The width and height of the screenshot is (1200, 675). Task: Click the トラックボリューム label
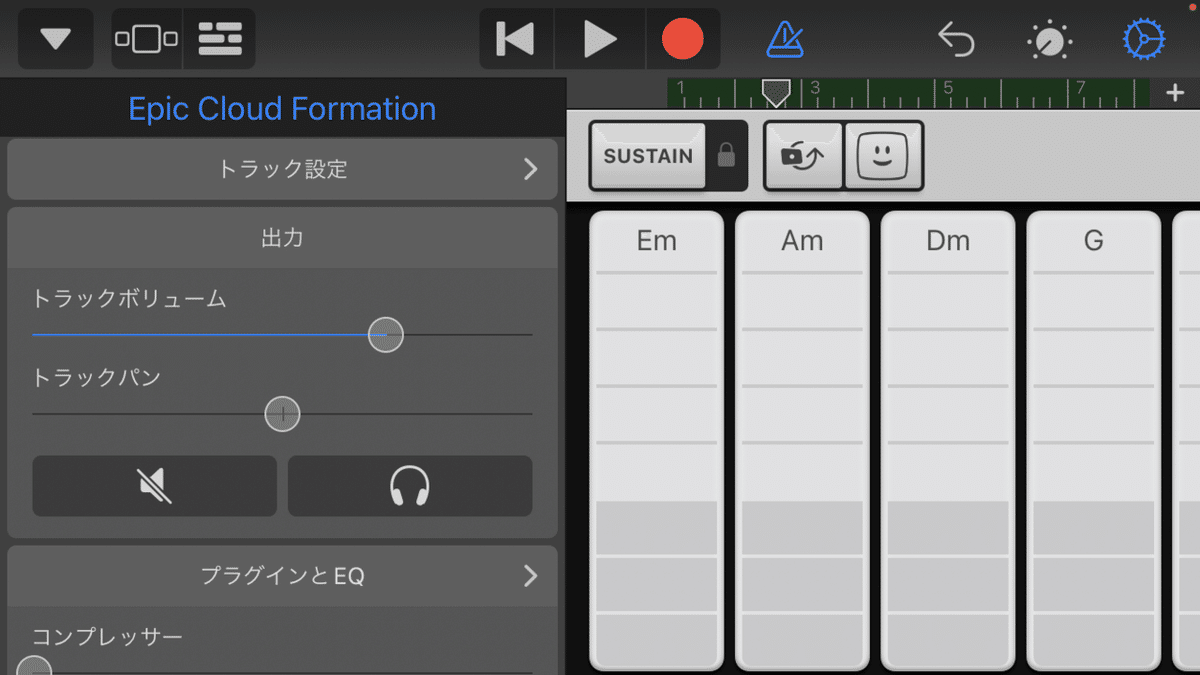pos(130,298)
